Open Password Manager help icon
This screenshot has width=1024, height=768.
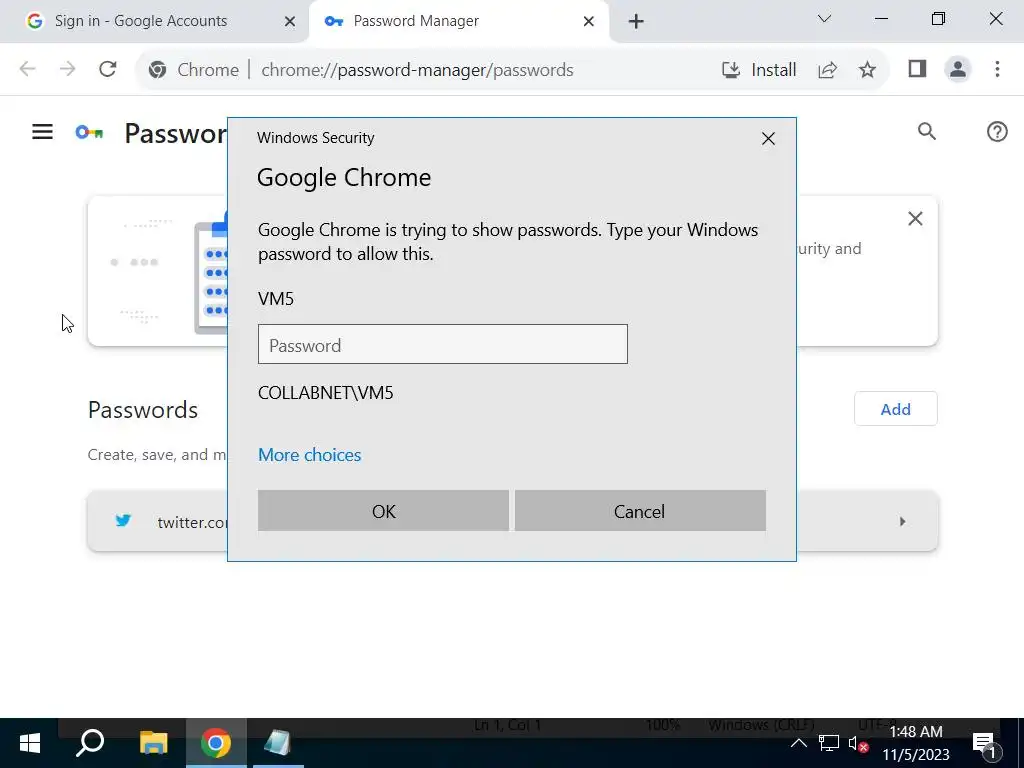(x=997, y=132)
